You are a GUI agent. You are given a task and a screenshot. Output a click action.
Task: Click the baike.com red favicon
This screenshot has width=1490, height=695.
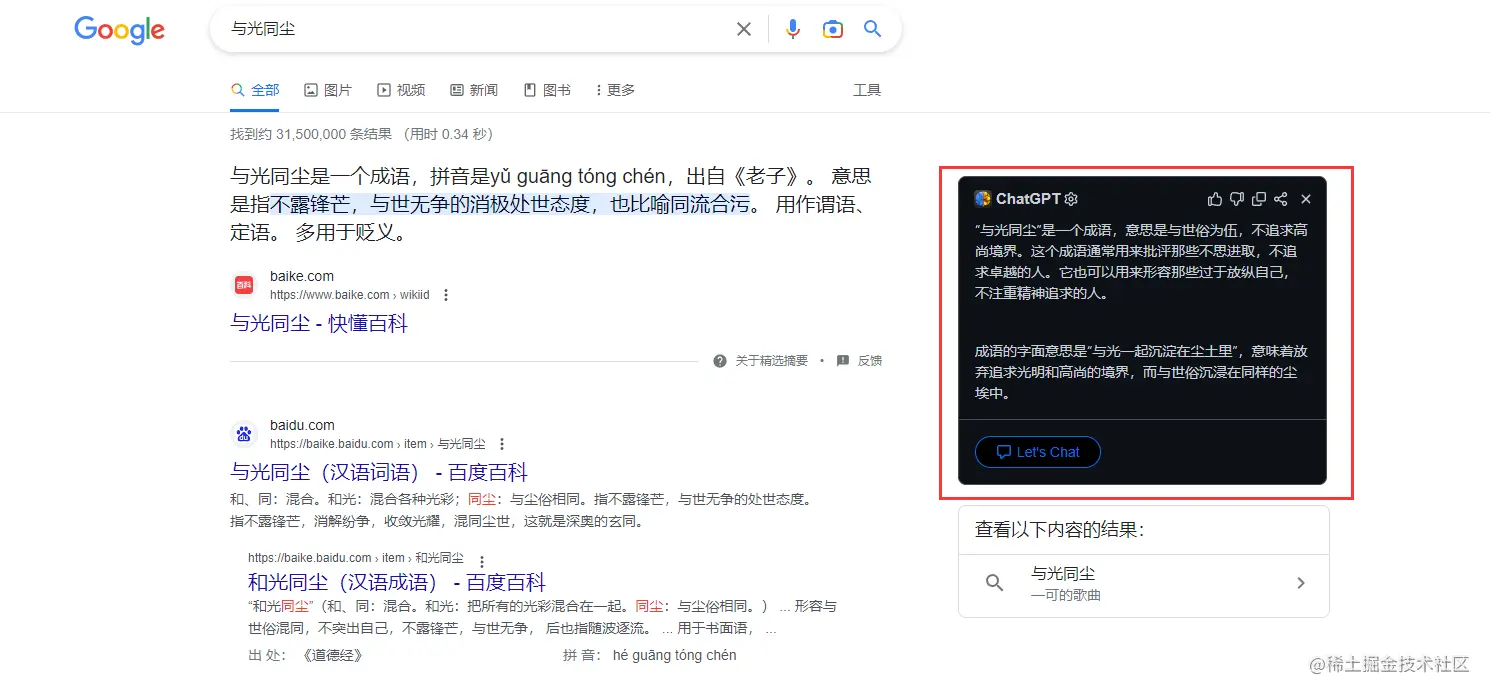[244, 285]
